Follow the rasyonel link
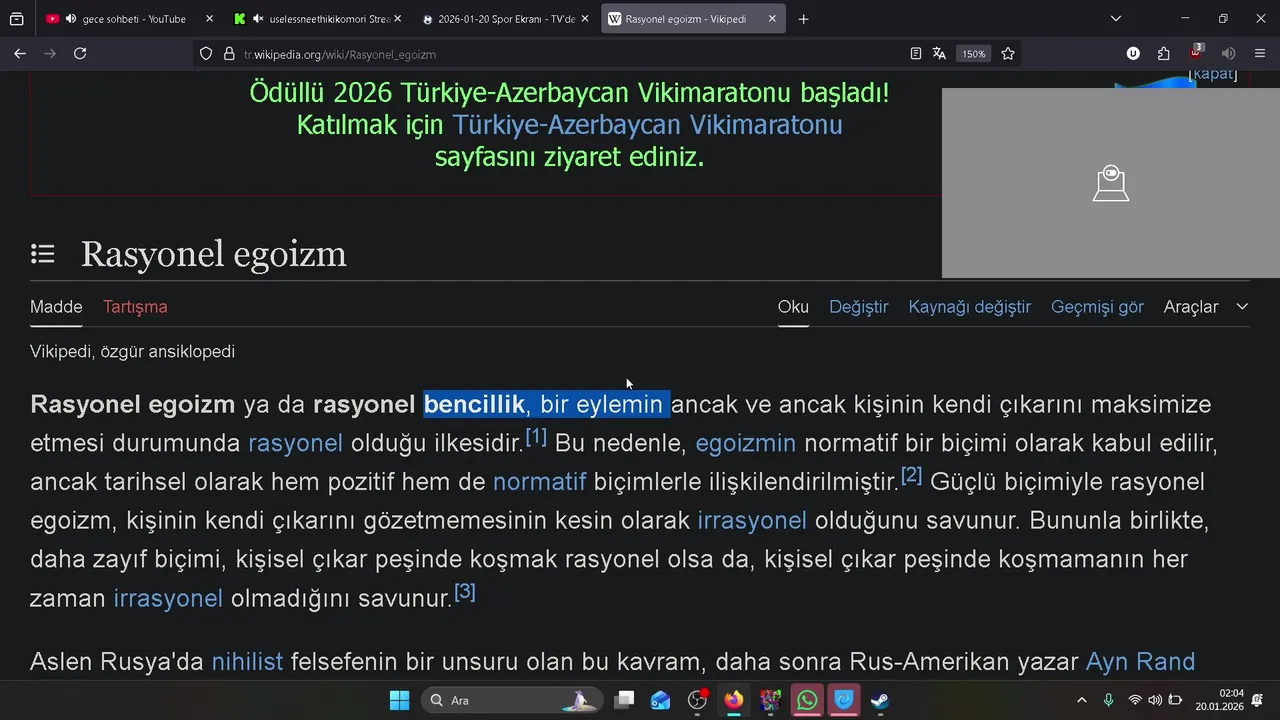The image size is (1280, 720). pyautogui.click(x=295, y=443)
